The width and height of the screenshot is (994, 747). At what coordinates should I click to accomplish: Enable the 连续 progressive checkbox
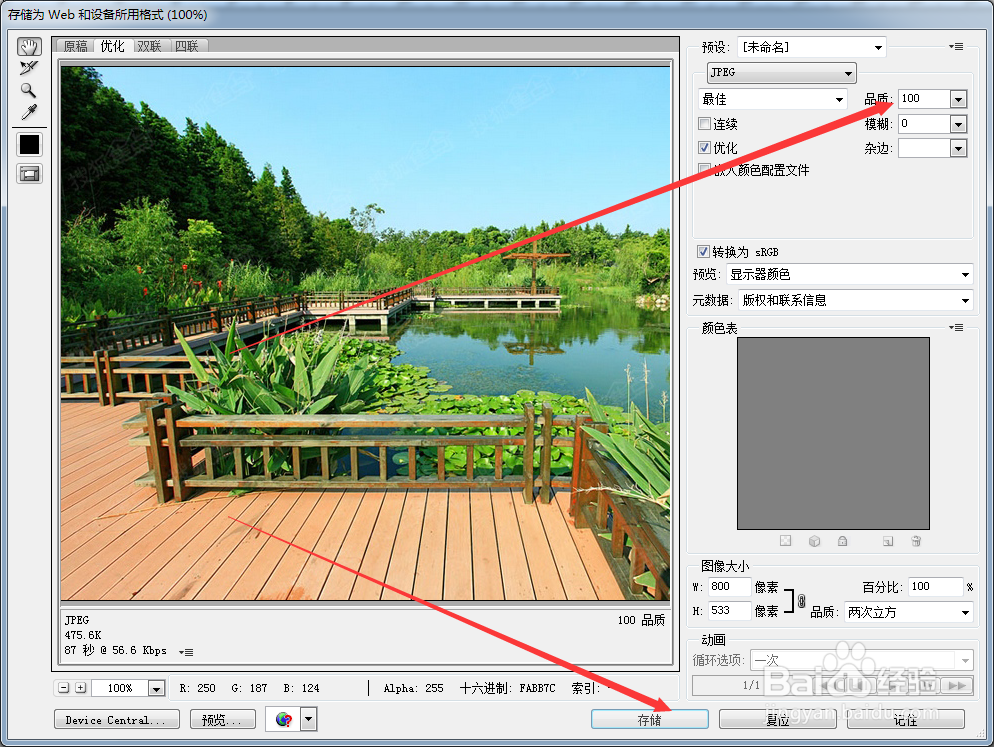pos(704,123)
